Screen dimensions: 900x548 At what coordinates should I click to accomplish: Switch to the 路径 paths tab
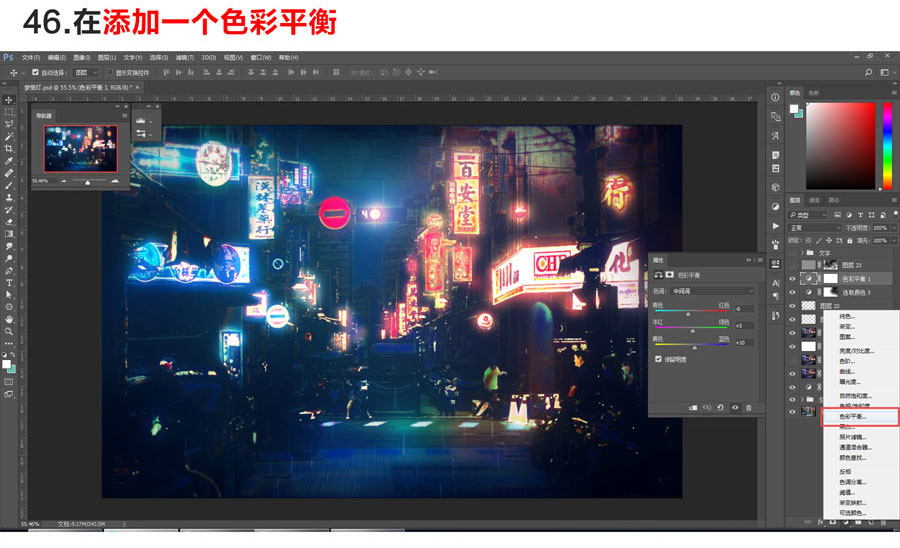point(833,200)
